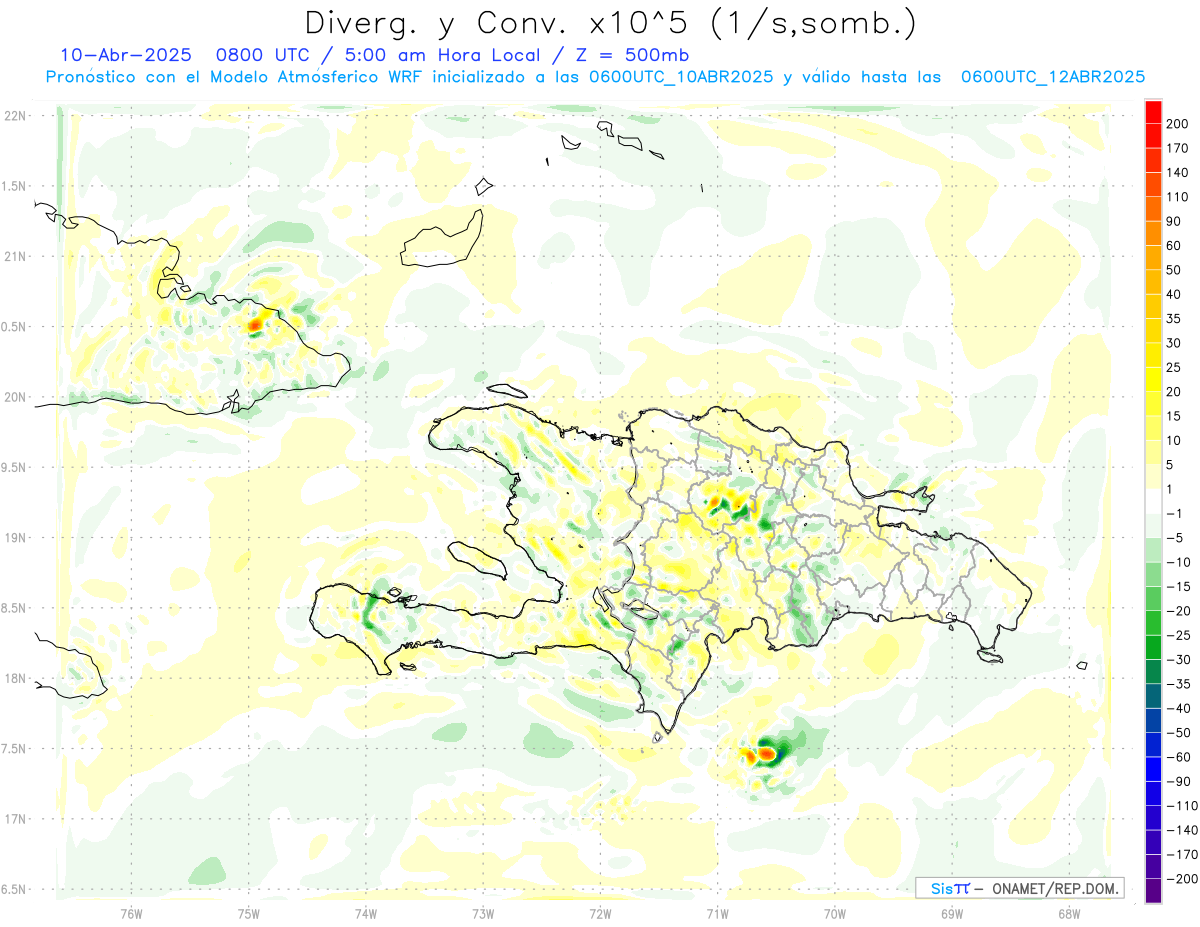Click the positive "140" colorbar label
Viewport: 1200px width, 927px height.
(x=1179, y=172)
